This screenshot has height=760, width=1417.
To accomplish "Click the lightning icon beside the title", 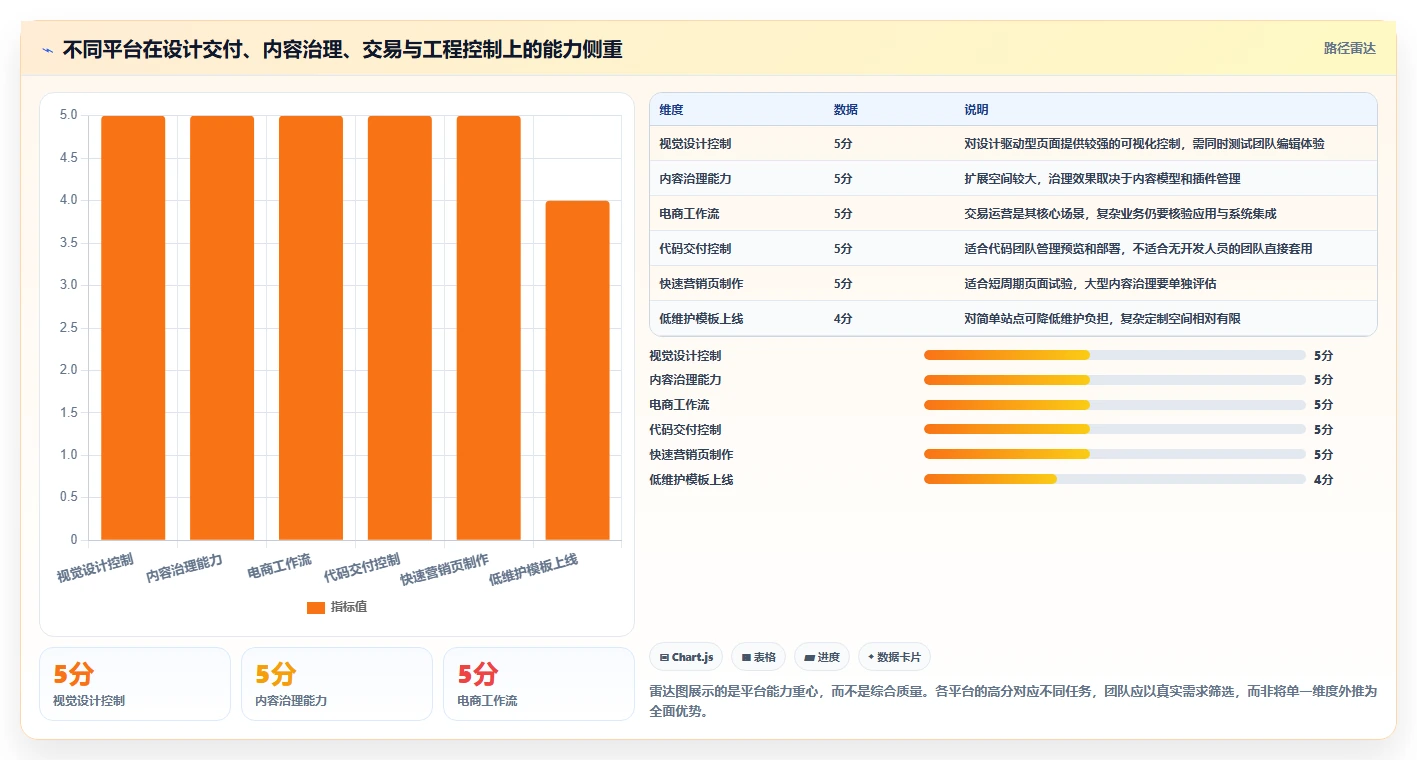I will [47, 50].
